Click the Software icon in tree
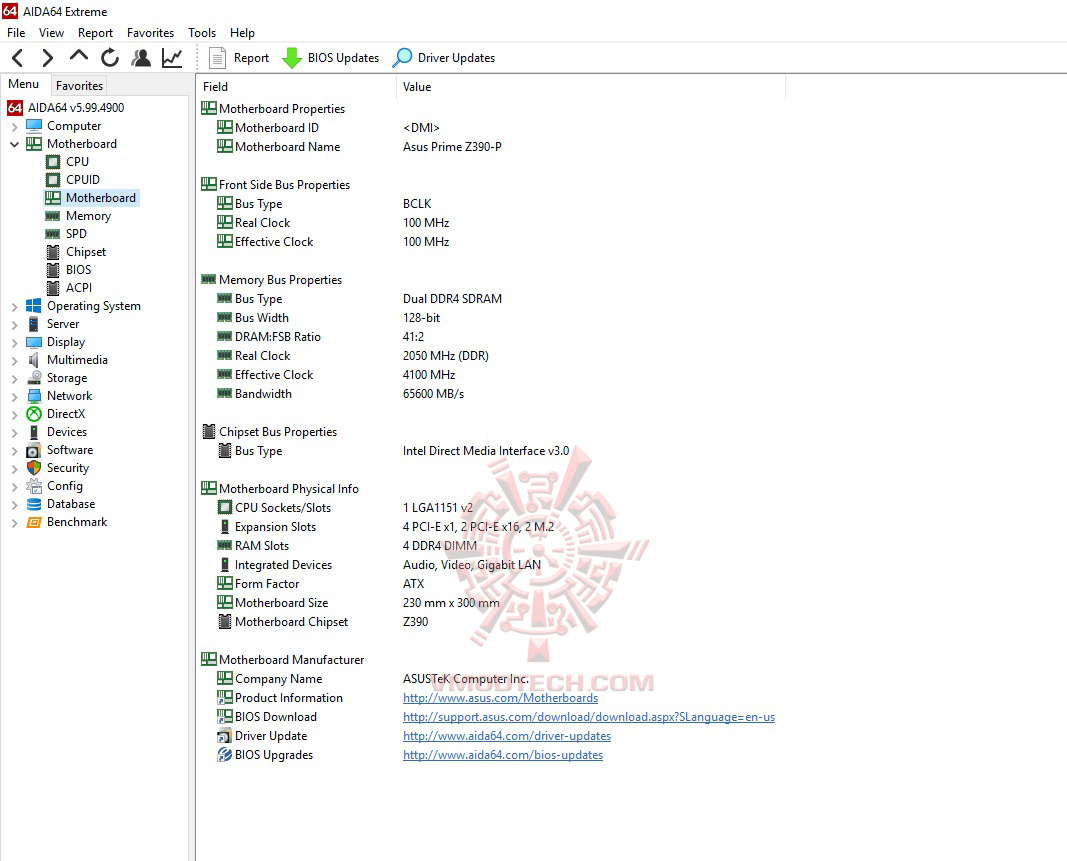Image resolution: width=1067 pixels, height=861 pixels. (33, 450)
